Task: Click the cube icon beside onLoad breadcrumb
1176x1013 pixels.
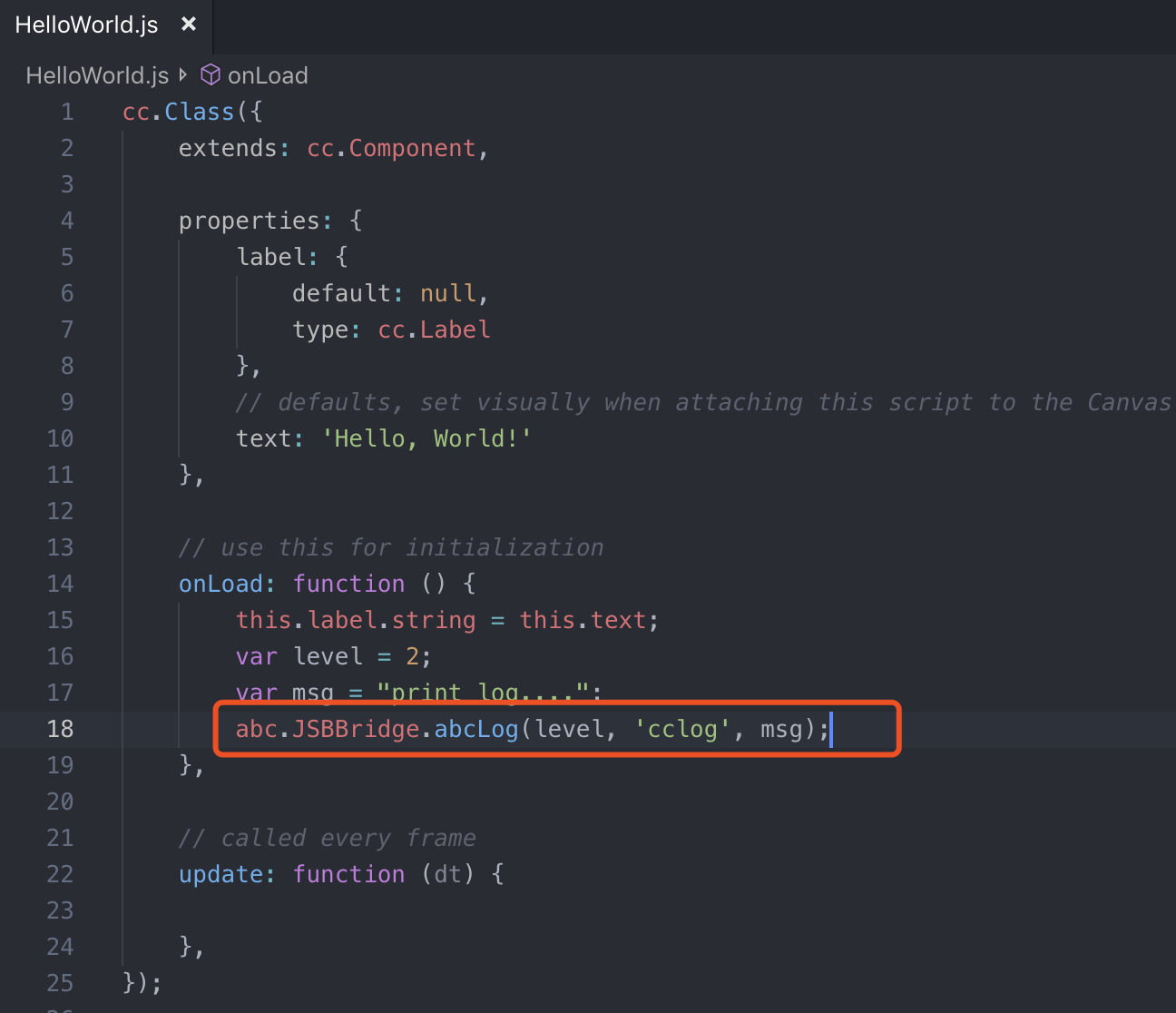Action: [210, 74]
